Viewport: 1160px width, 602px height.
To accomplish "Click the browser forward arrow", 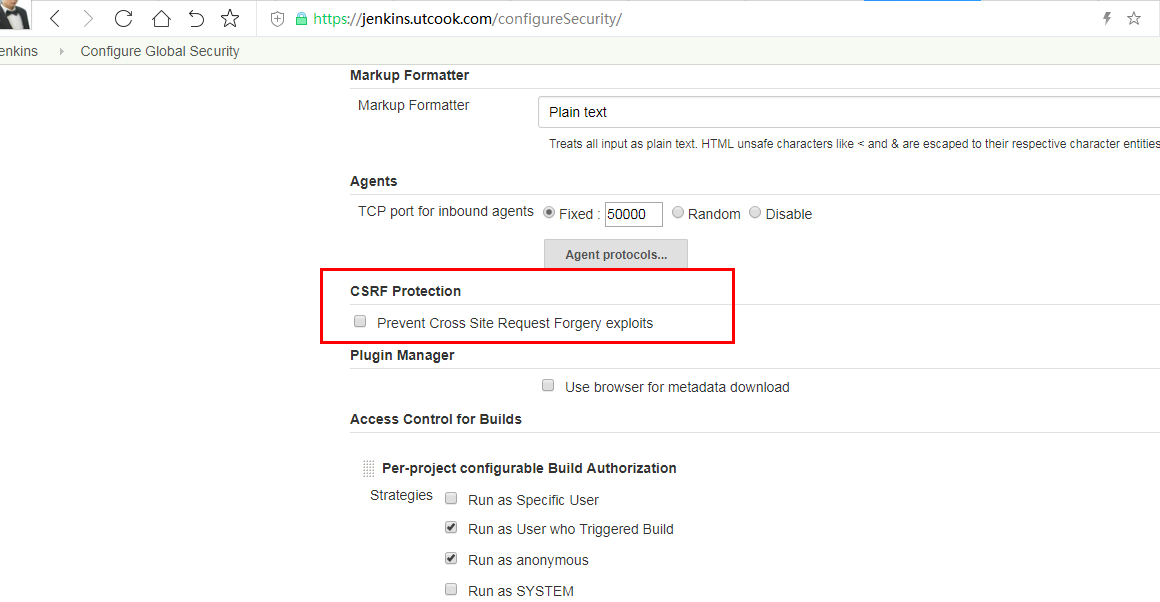I will pyautogui.click(x=88, y=18).
